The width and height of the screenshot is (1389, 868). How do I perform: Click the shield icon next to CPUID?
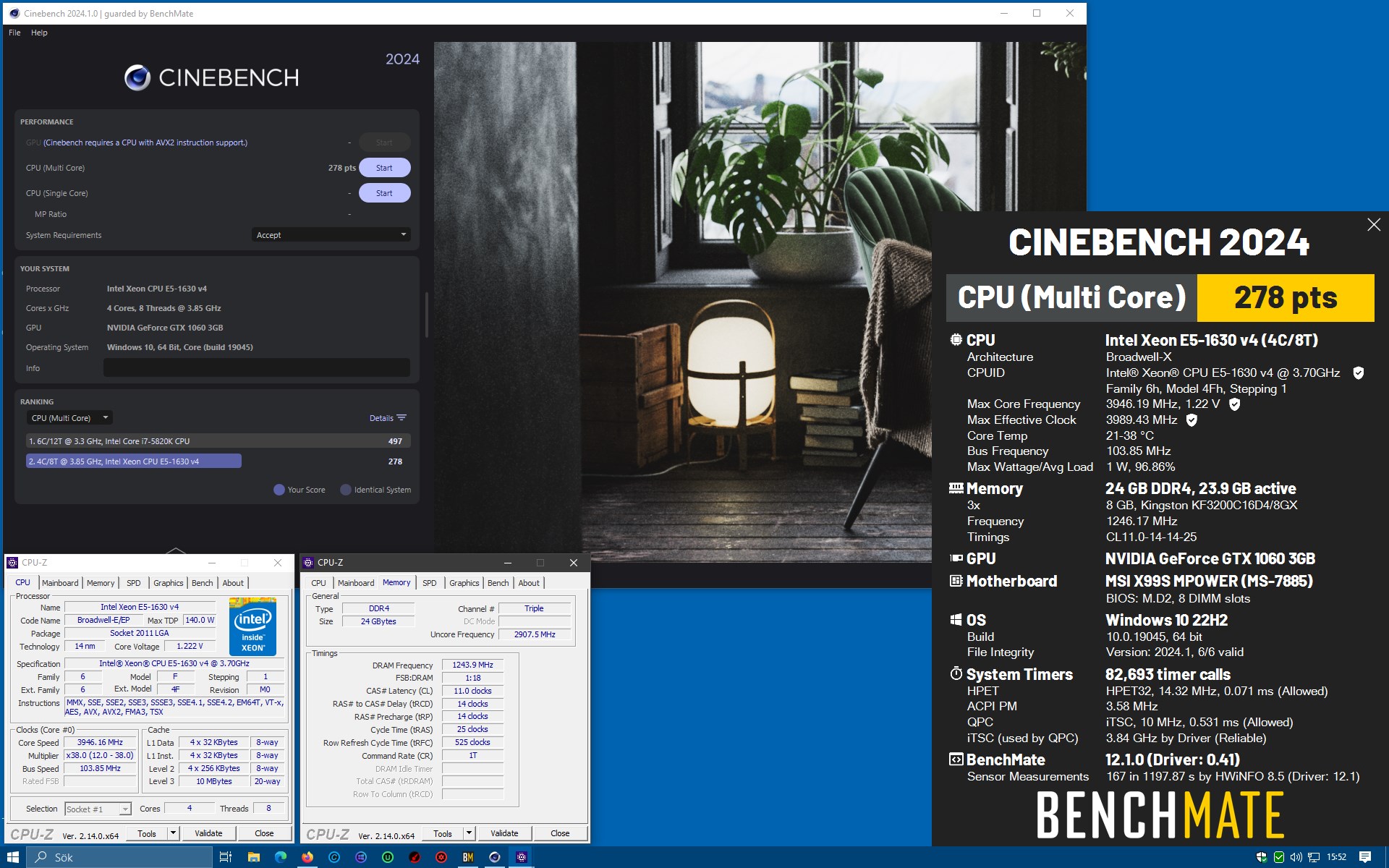pyautogui.click(x=1359, y=373)
